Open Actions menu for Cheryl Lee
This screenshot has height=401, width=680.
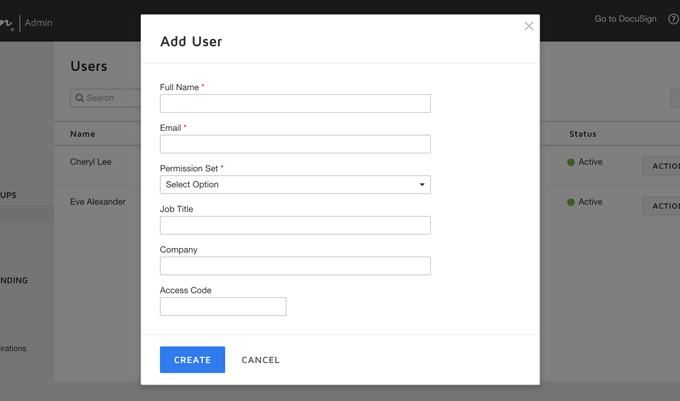point(663,166)
